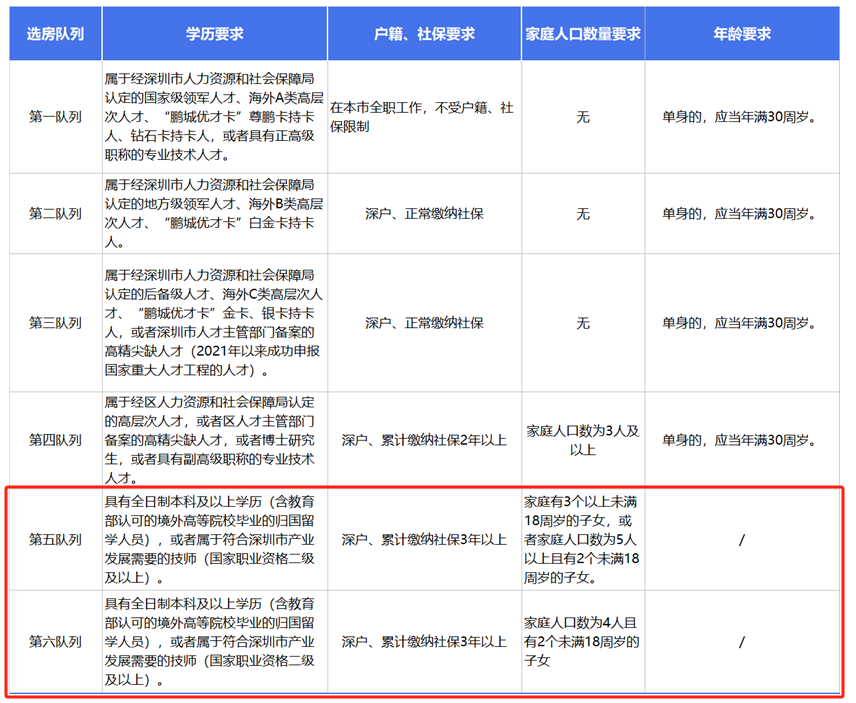The width and height of the screenshot is (856, 703).
Task: Select the 第二队列 row label
Action: click(55, 213)
